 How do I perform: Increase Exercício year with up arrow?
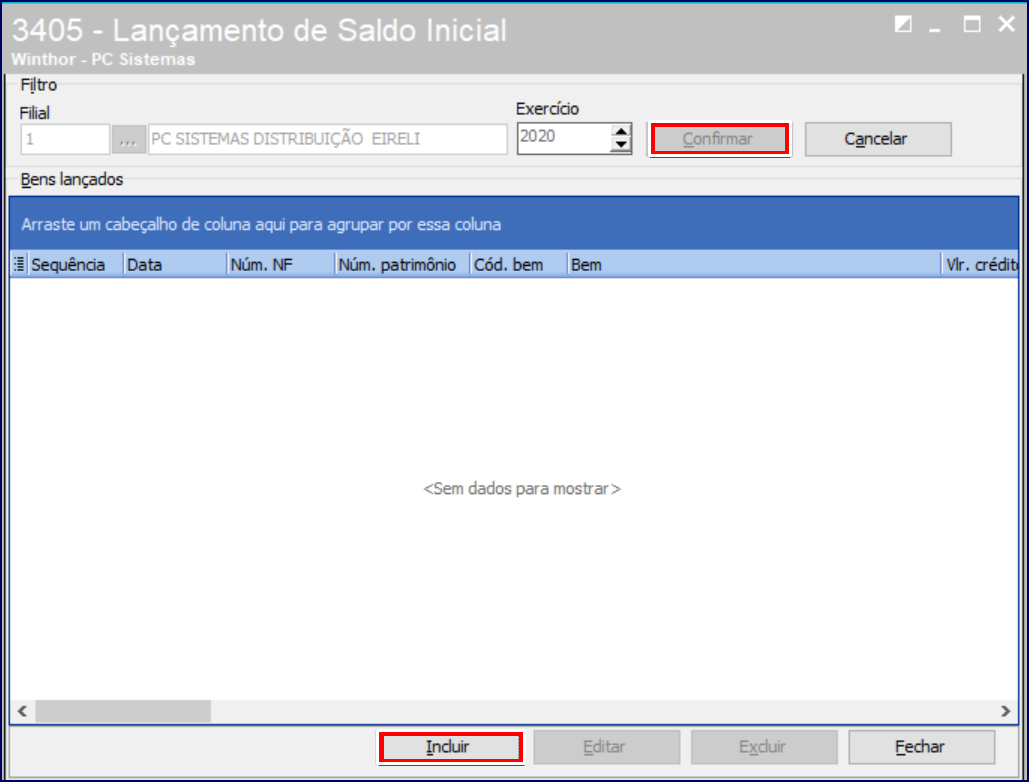[x=621, y=131]
